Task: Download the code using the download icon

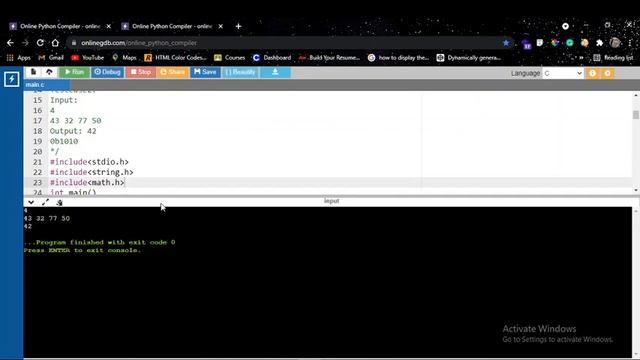Action: pos(276,72)
